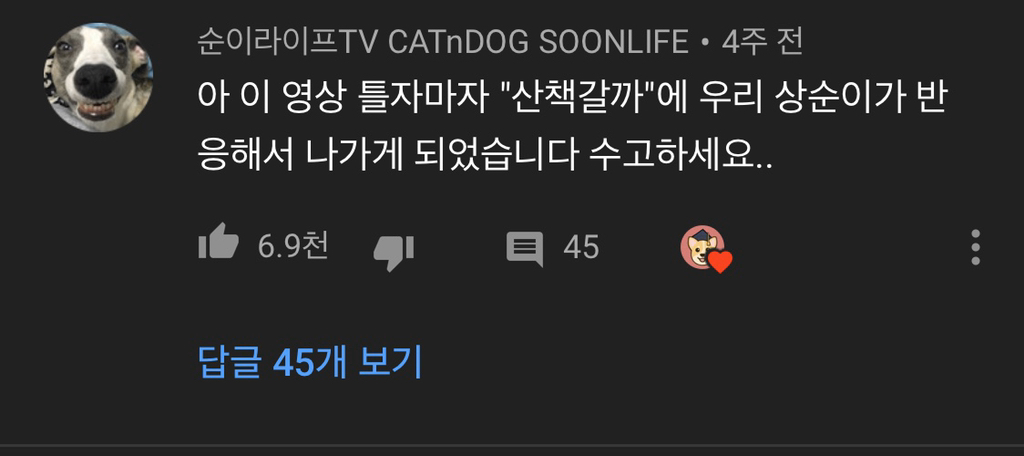Viewport: 1024px width, 456px height.
Task: Click the bold 45 in replies link
Action: (294, 363)
